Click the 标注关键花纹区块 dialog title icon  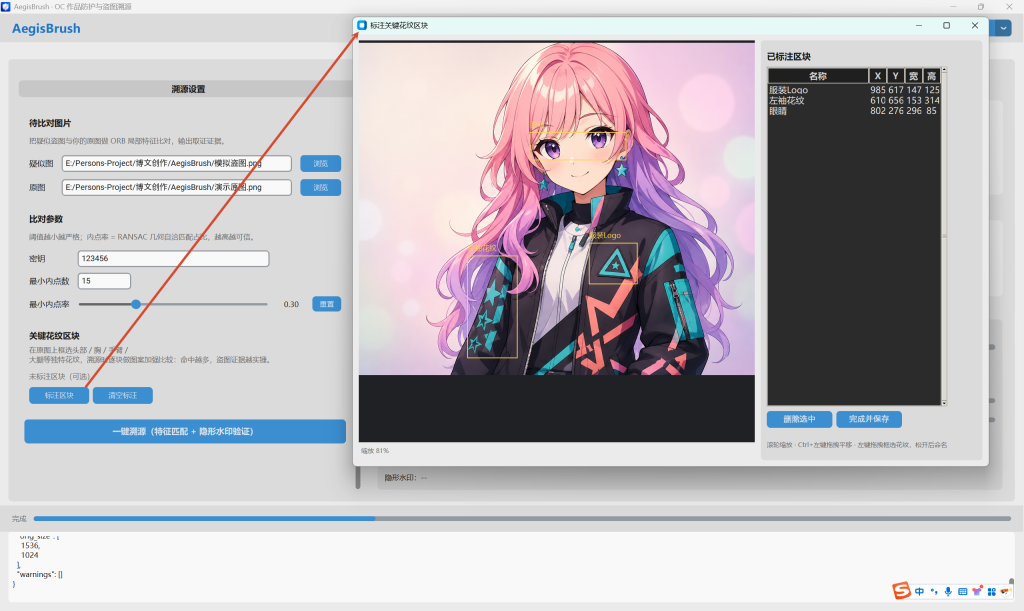(362, 25)
